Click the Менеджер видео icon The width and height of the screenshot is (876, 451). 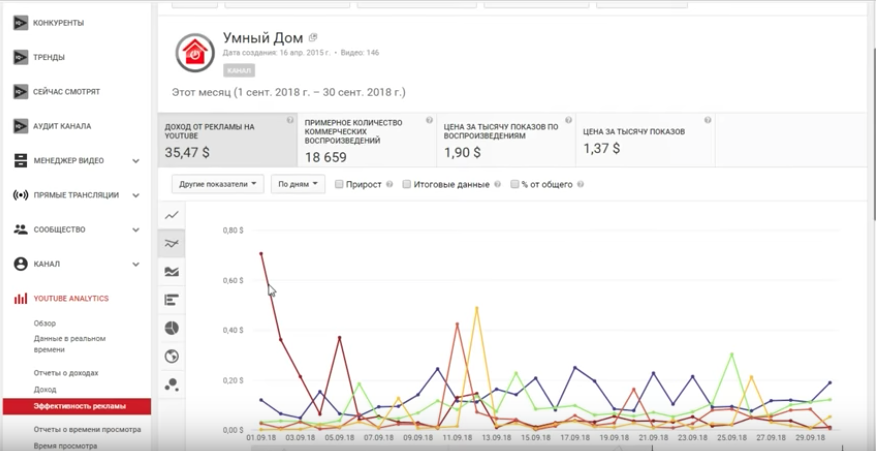(21, 161)
